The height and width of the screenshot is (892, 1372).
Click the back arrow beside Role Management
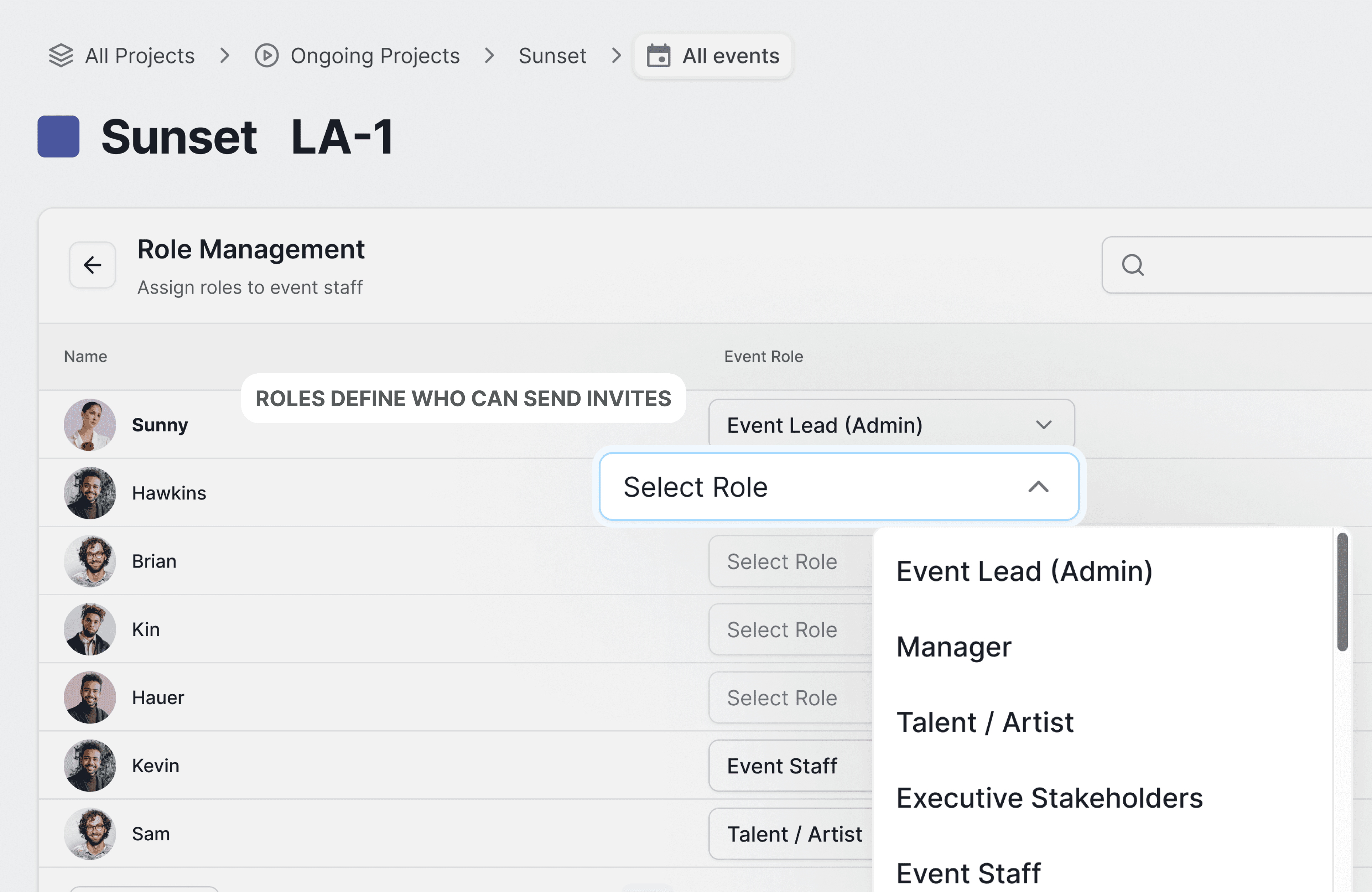tap(92, 265)
